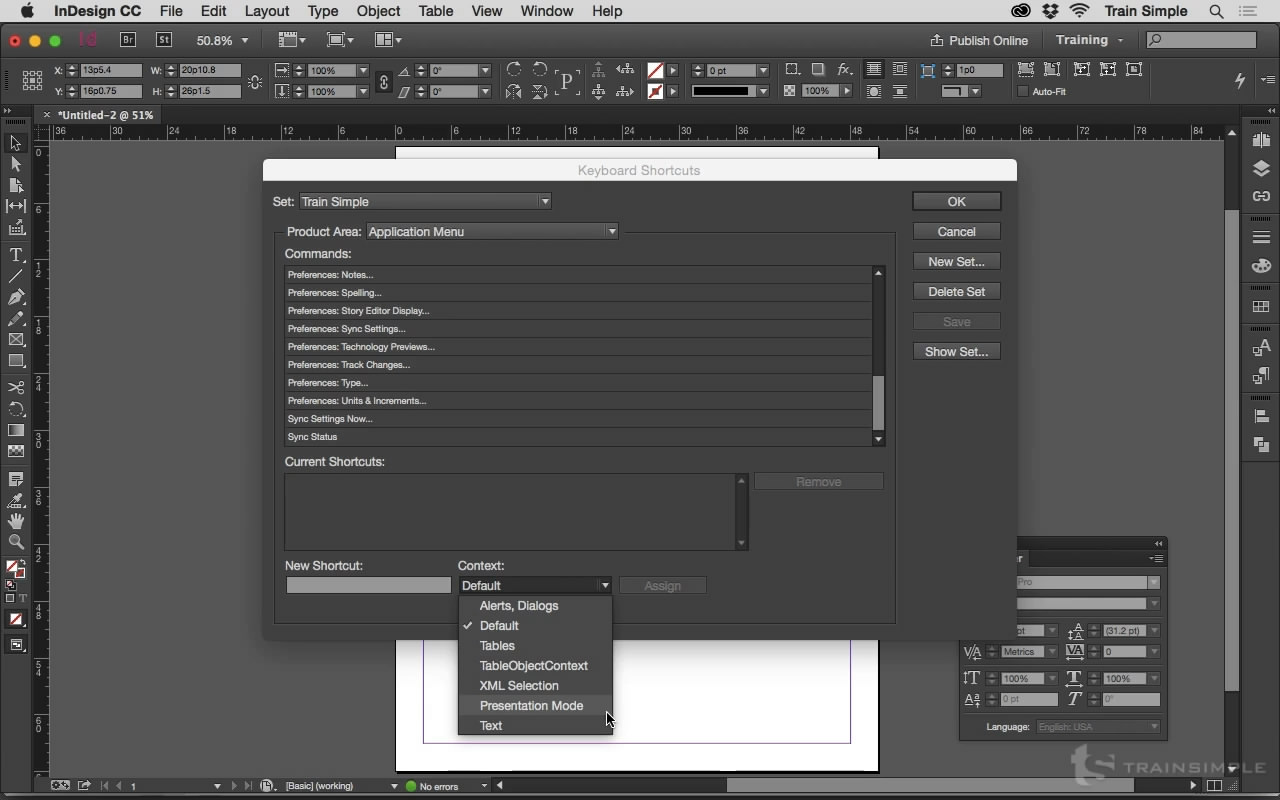
Task: Click the Quick Apply lightning bolt icon
Action: pyautogui.click(x=1240, y=80)
